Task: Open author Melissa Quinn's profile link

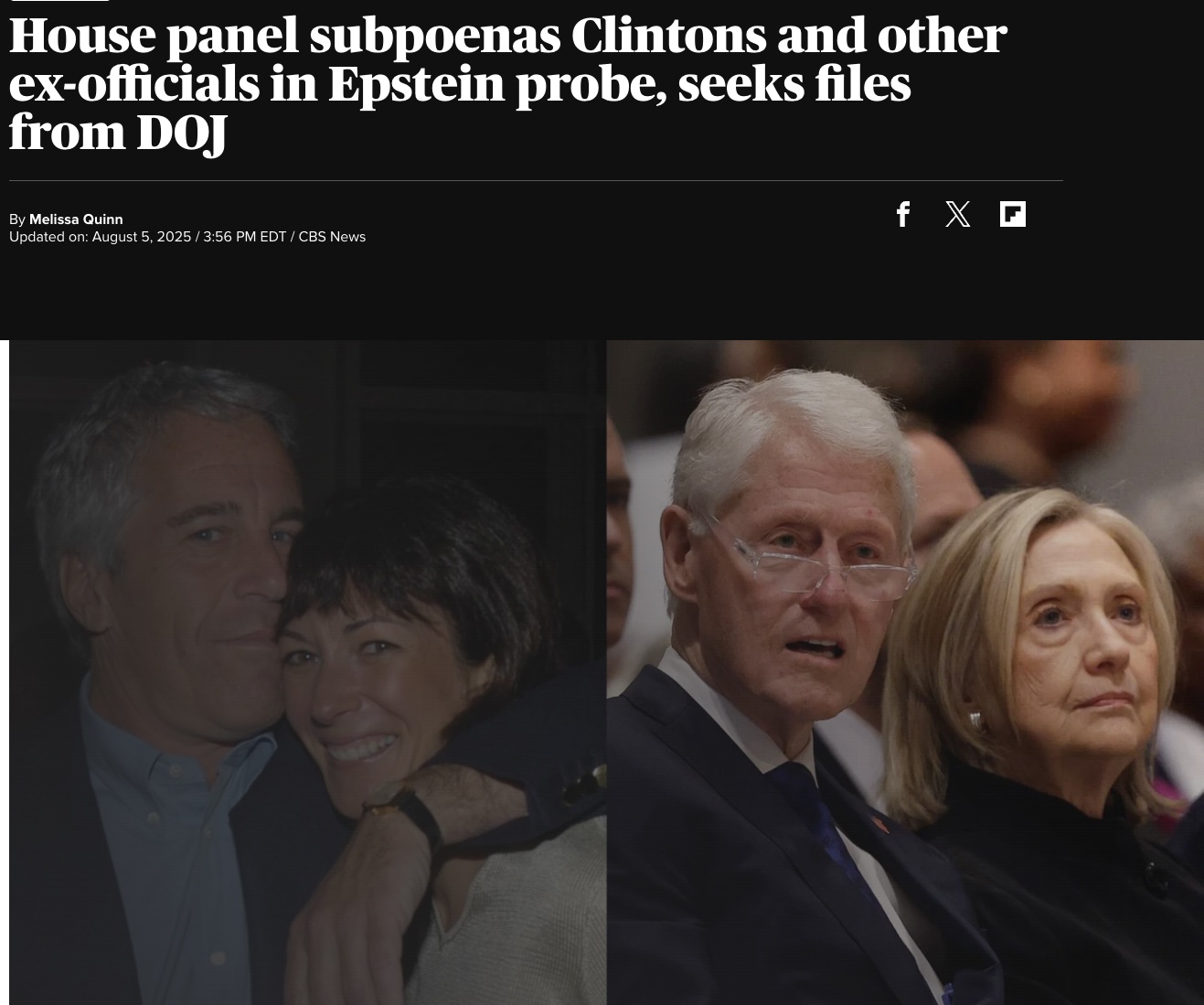Action: [x=76, y=219]
